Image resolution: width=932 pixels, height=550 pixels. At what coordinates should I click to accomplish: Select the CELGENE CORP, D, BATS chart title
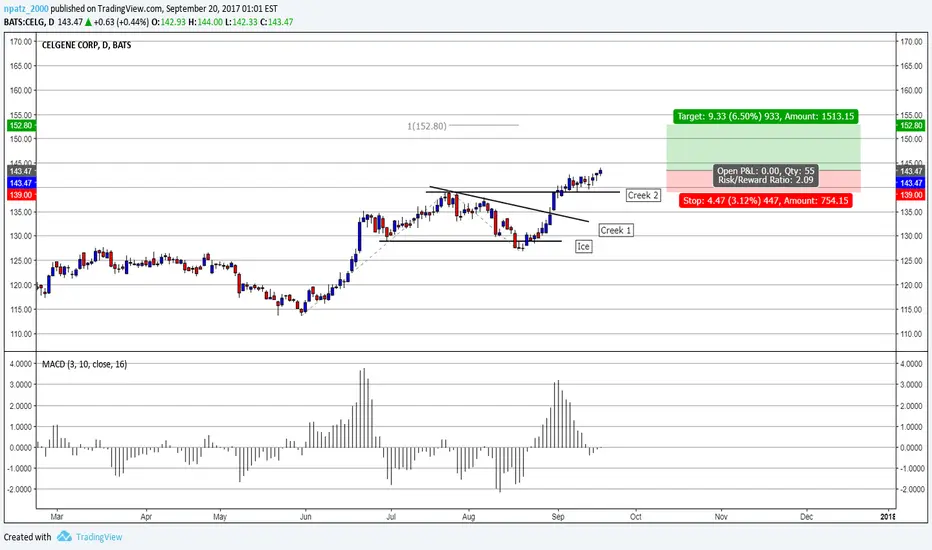[86, 45]
